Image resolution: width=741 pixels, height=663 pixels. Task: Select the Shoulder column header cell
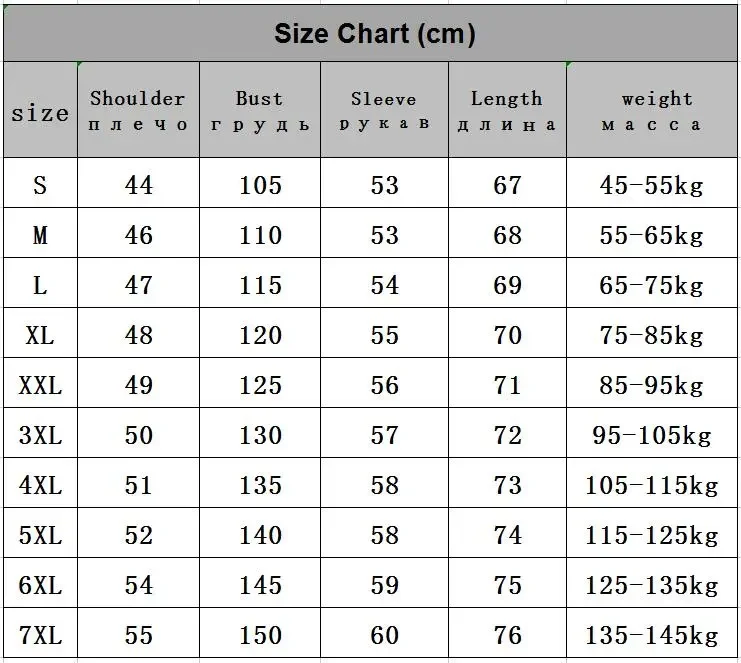[x=138, y=110]
